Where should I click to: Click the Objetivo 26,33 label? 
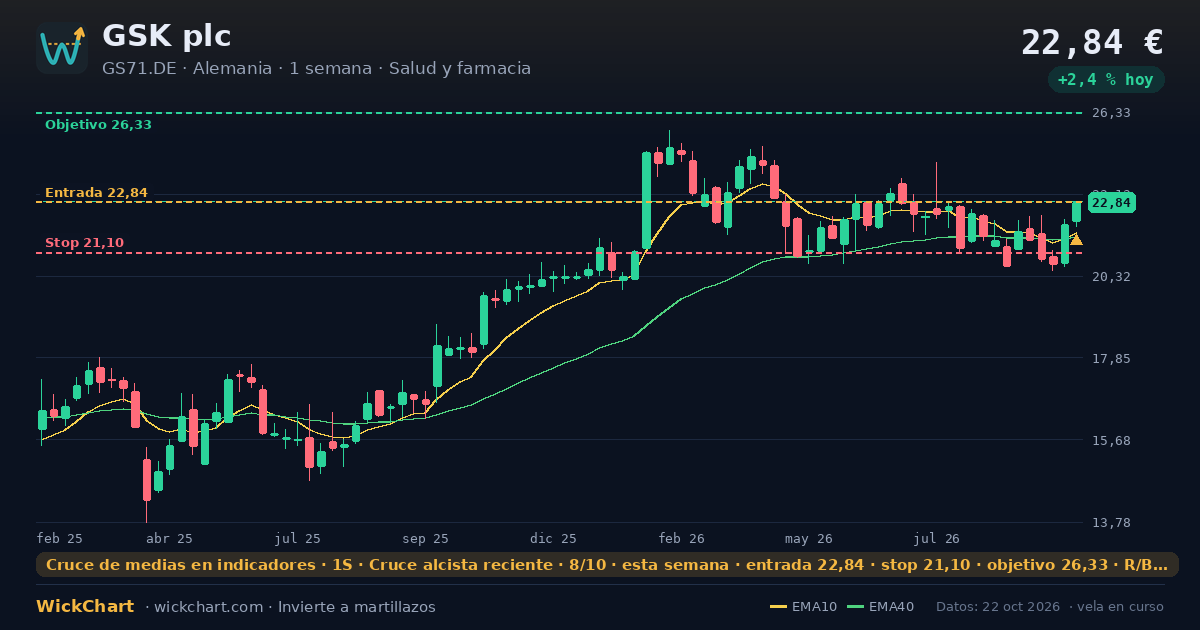pos(98,125)
